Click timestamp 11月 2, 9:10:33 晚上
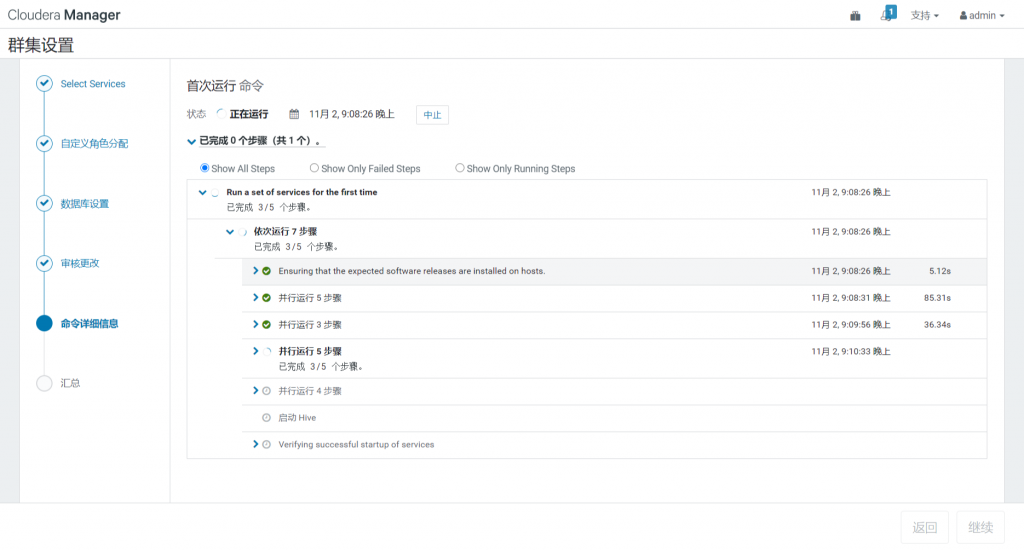1024x550 pixels. [851, 351]
